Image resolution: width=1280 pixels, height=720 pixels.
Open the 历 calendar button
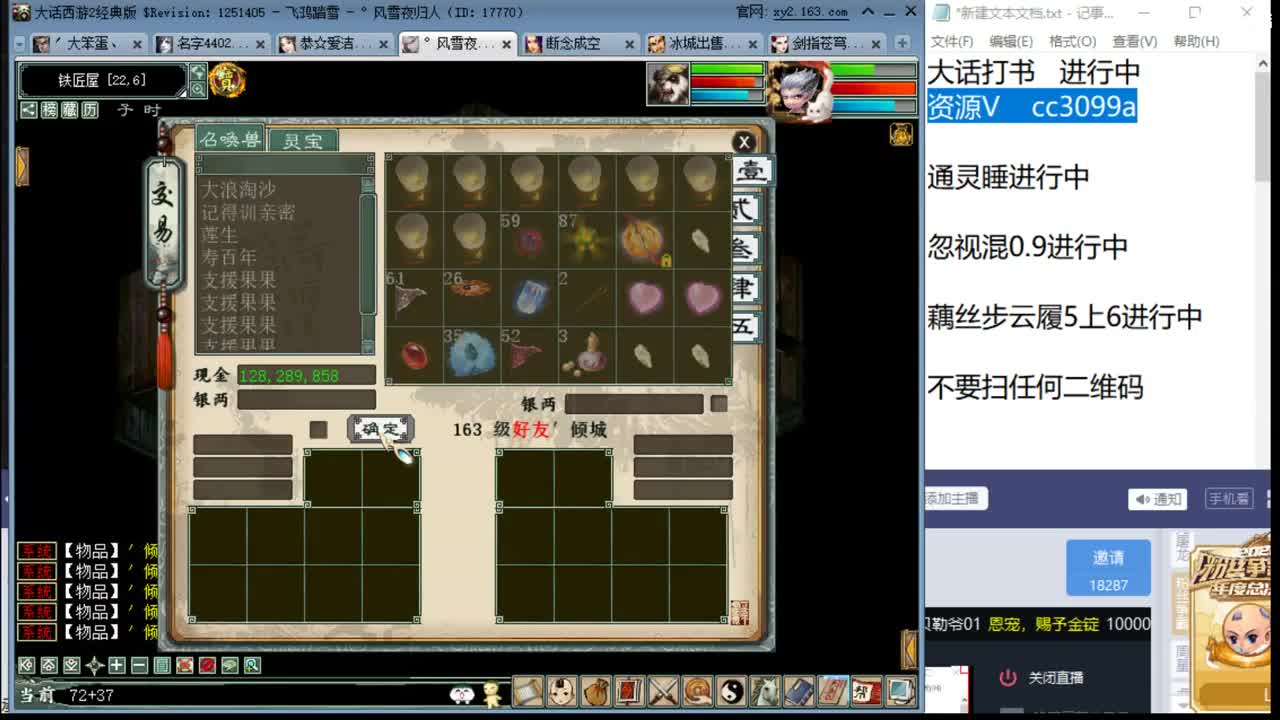point(90,110)
